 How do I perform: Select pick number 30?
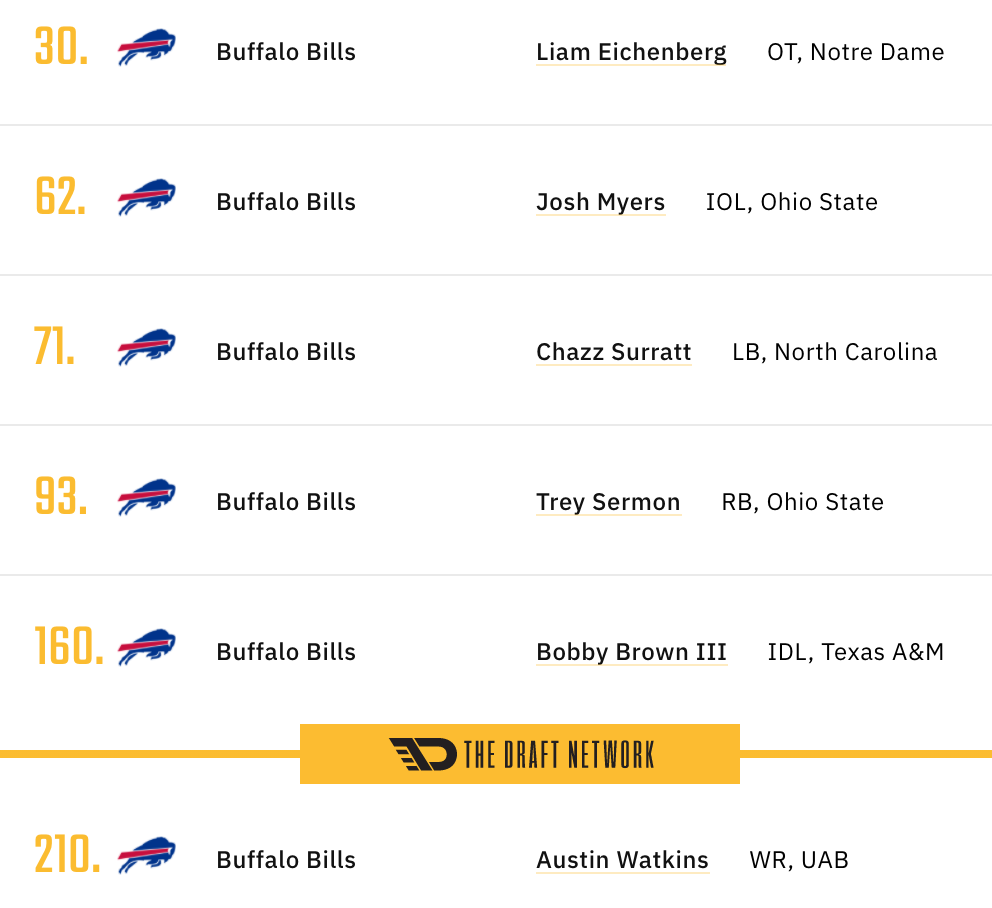tap(61, 47)
